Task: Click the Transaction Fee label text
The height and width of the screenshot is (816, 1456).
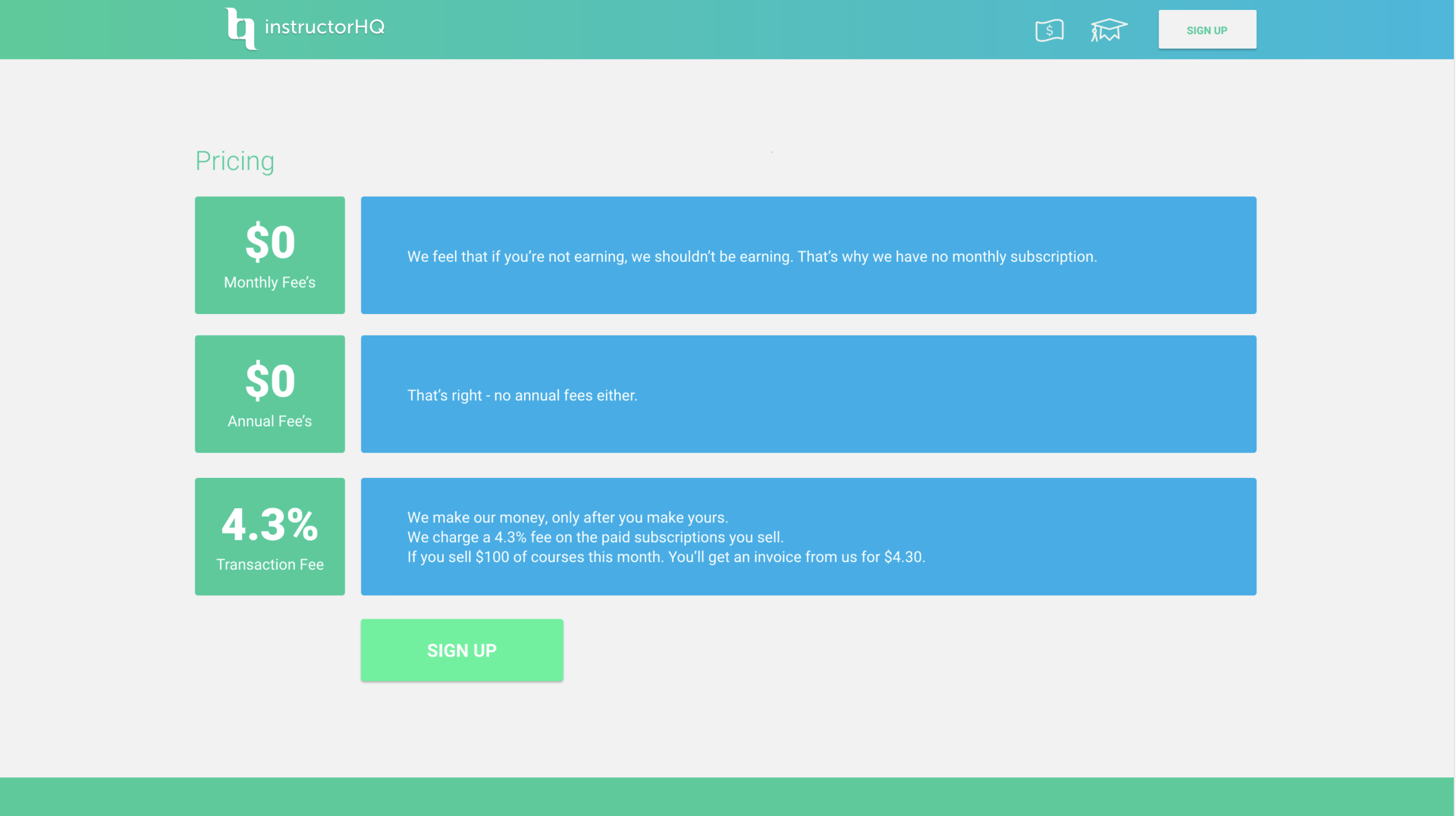Action: 269,564
